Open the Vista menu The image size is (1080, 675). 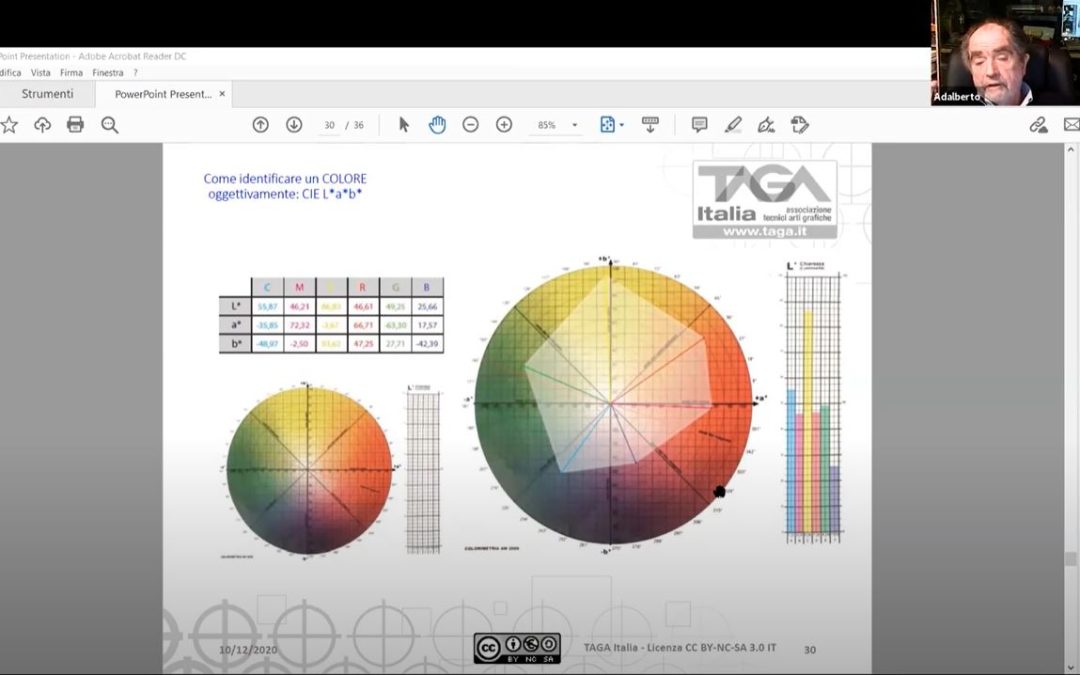(41, 73)
